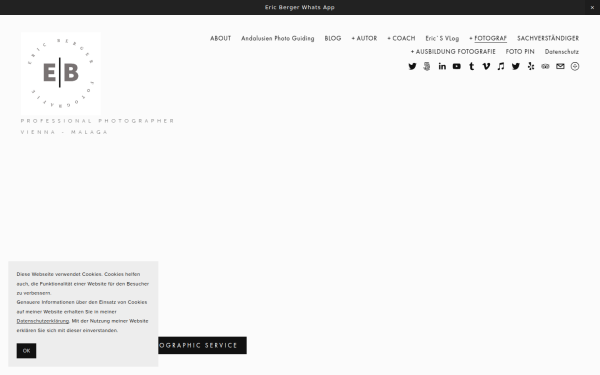The image size is (600, 375).
Task: Open the Yelp icon
Action: (531, 66)
